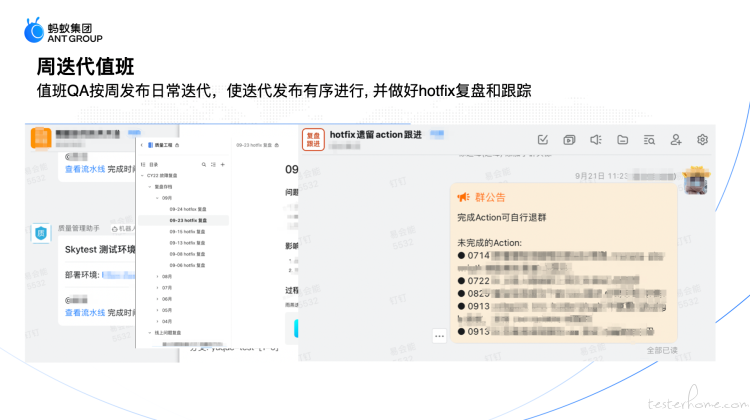Viewport: 750px width, 420px height.
Task: Click the blurred 部署环境 link value
Action: point(119,275)
